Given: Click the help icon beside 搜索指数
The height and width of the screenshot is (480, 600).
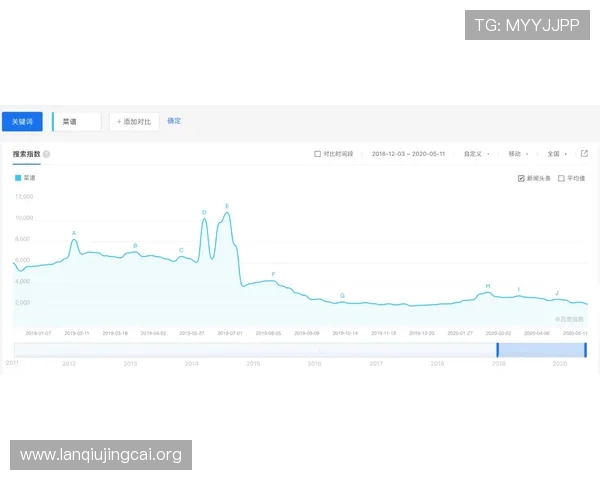Looking at the screenshot, I should pos(46,154).
